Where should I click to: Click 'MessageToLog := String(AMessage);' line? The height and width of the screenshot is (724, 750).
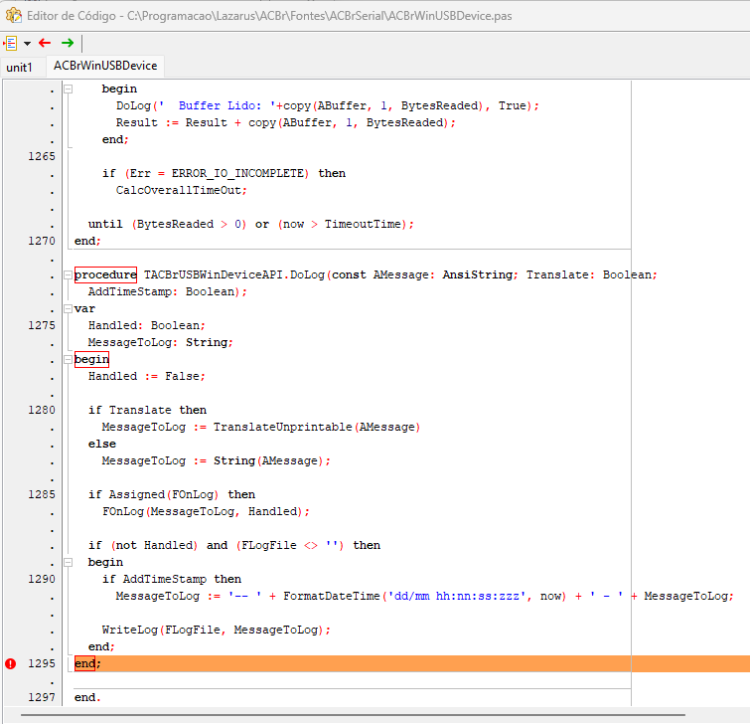click(x=216, y=461)
